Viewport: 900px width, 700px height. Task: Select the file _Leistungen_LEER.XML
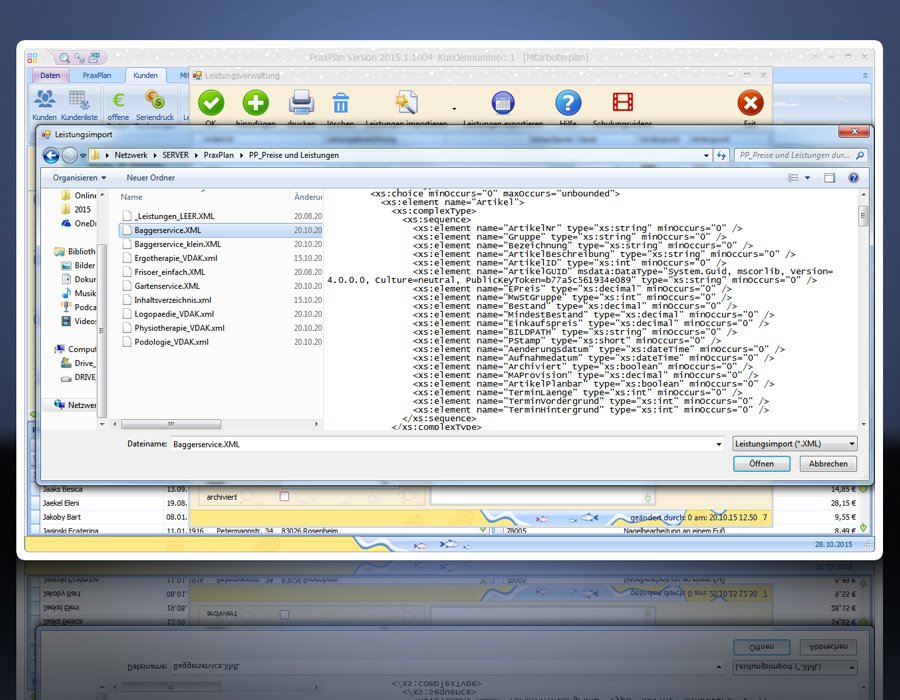[x=174, y=216]
